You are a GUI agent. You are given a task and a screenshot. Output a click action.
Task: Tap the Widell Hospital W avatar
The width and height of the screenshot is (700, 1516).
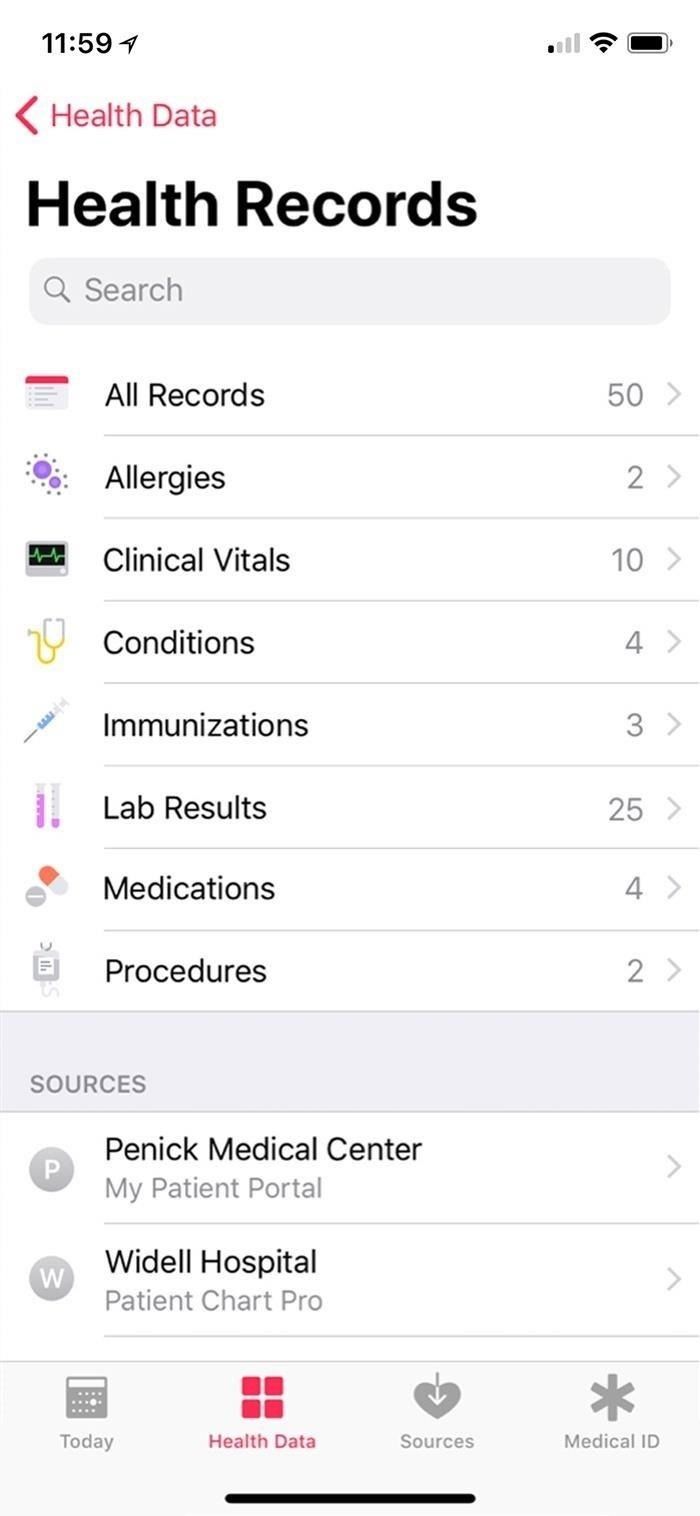(51, 1279)
